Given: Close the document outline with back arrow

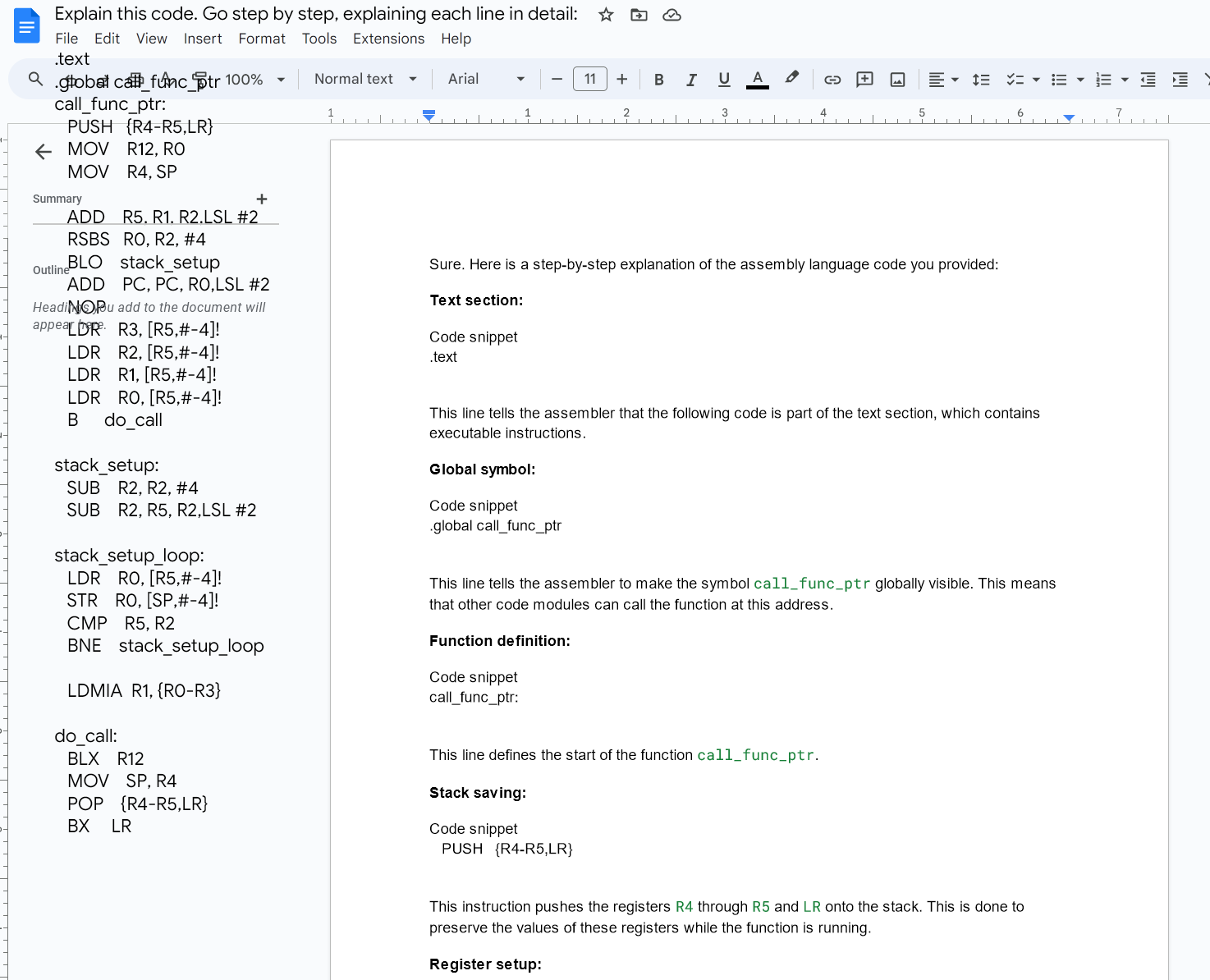Looking at the screenshot, I should [x=44, y=151].
